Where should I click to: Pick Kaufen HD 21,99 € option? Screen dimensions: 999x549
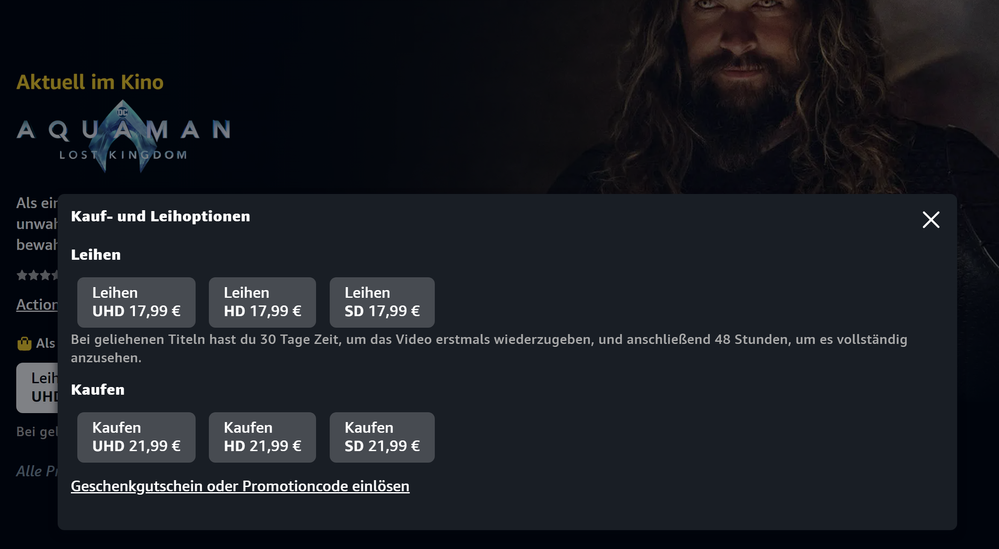point(262,437)
